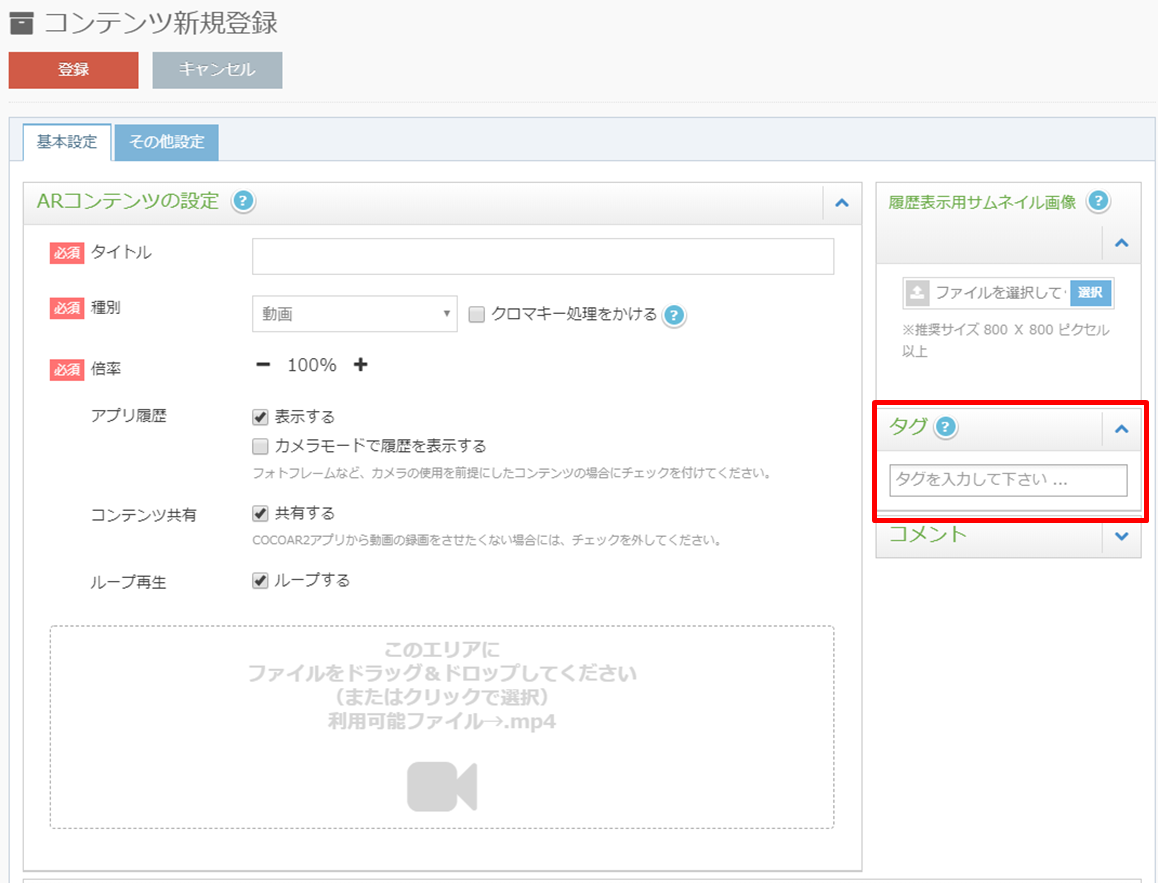Screen dimensions: 1158x883
Task: Switch to the その他設定 tab
Action: (x=167, y=142)
